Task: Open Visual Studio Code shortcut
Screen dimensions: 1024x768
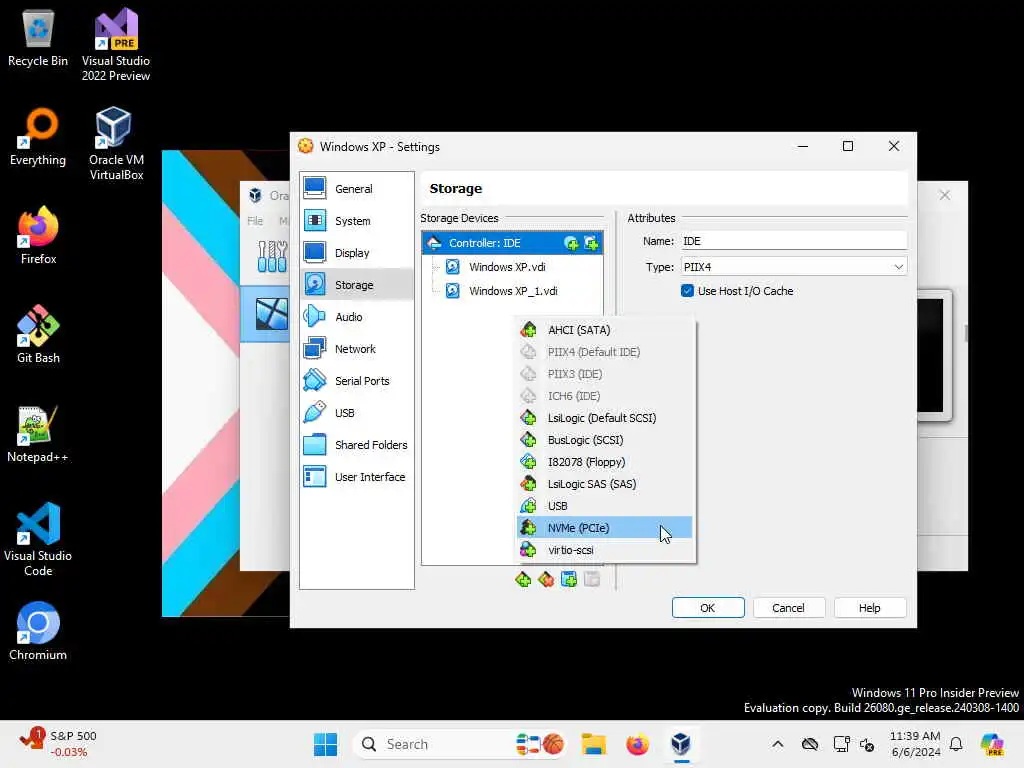Action: click(38, 539)
